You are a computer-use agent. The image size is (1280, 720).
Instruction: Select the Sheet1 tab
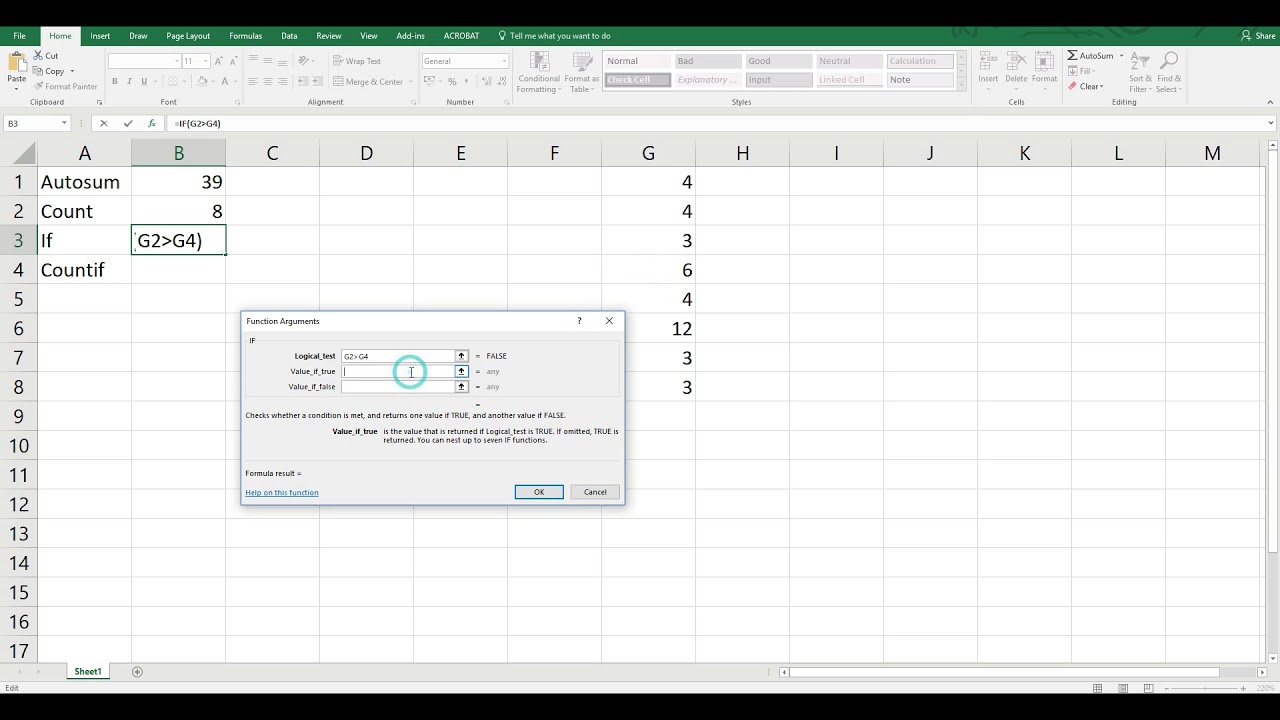[x=88, y=672]
